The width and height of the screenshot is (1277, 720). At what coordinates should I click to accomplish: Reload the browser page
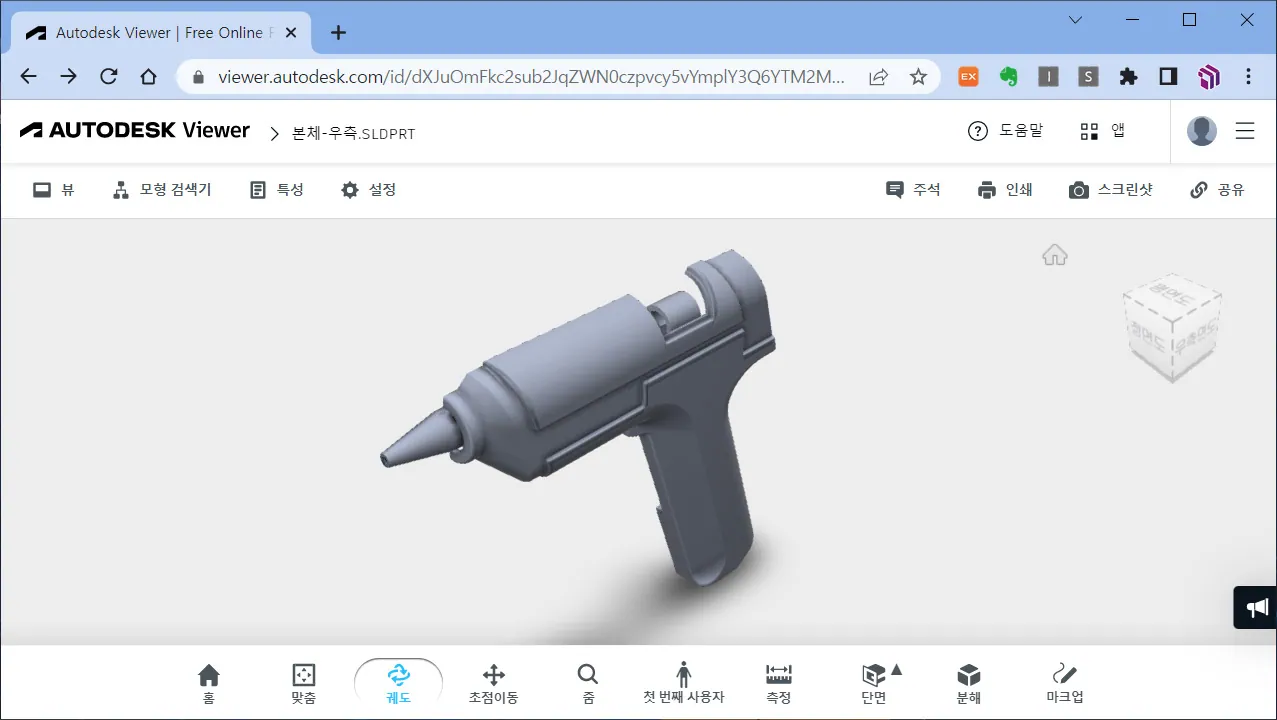pos(109,76)
